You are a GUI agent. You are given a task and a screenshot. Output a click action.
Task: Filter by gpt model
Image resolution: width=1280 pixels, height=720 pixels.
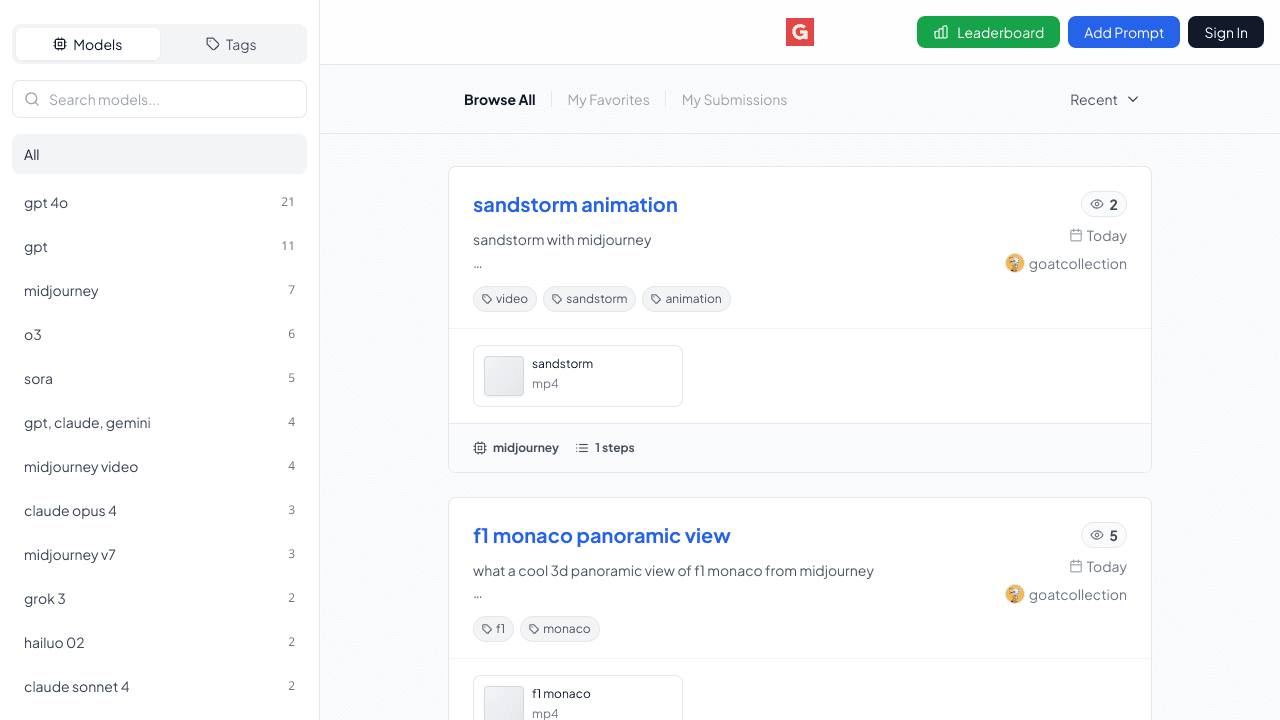point(159,246)
